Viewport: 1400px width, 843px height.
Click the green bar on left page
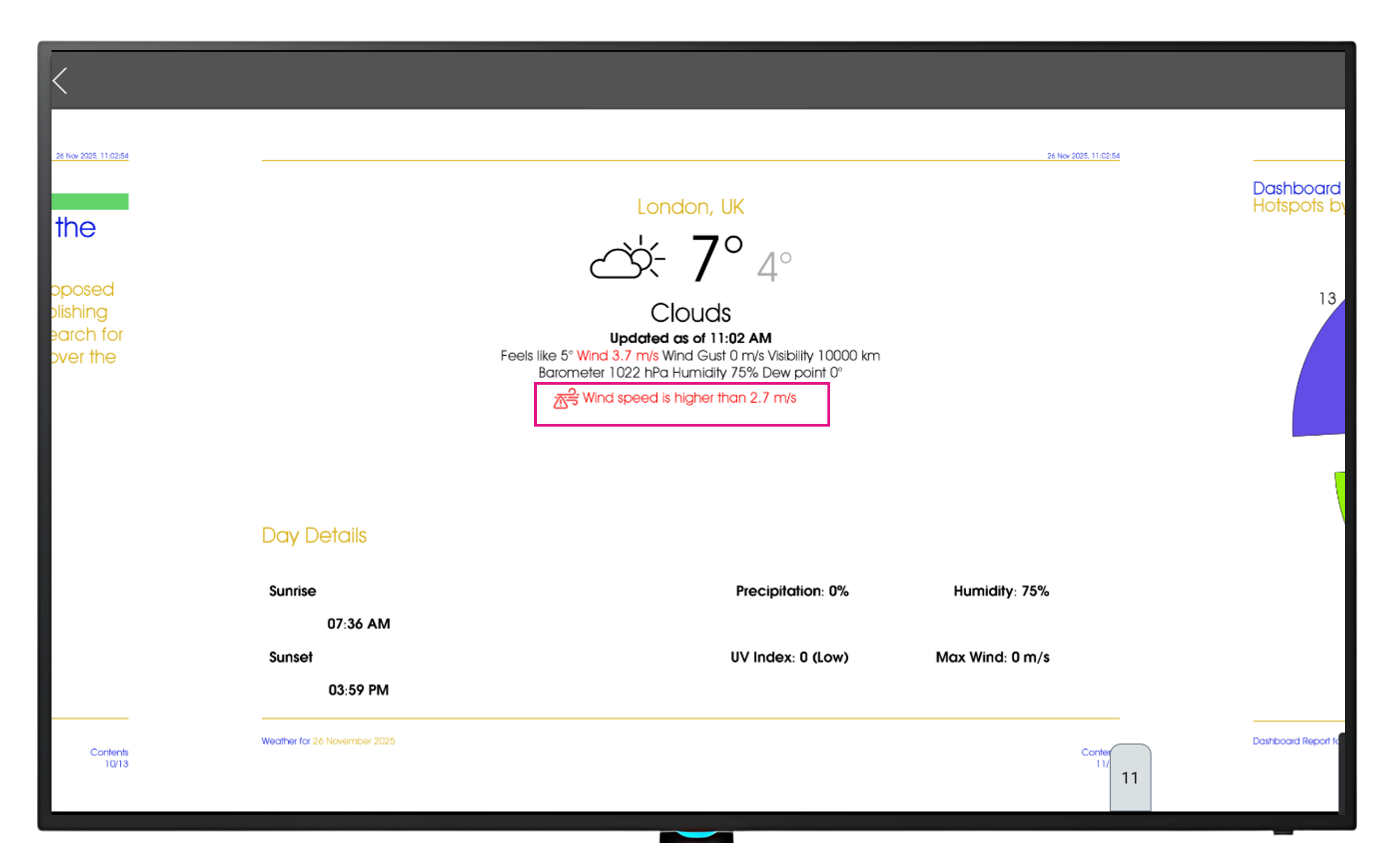coord(89,202)
